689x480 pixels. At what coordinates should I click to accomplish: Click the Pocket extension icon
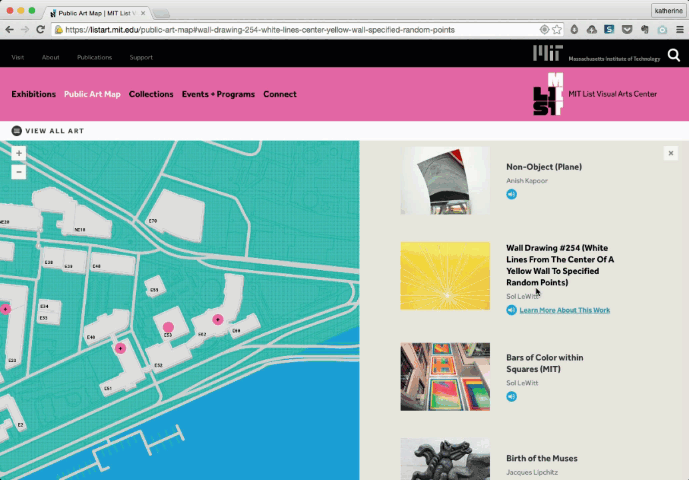pyautogui.click(x=627, y=29)
